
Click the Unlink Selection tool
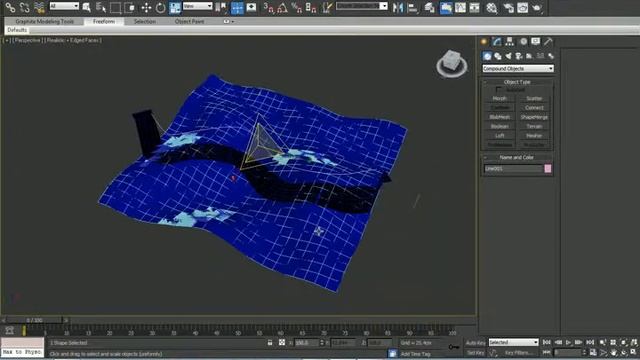[x=24, y=7]
